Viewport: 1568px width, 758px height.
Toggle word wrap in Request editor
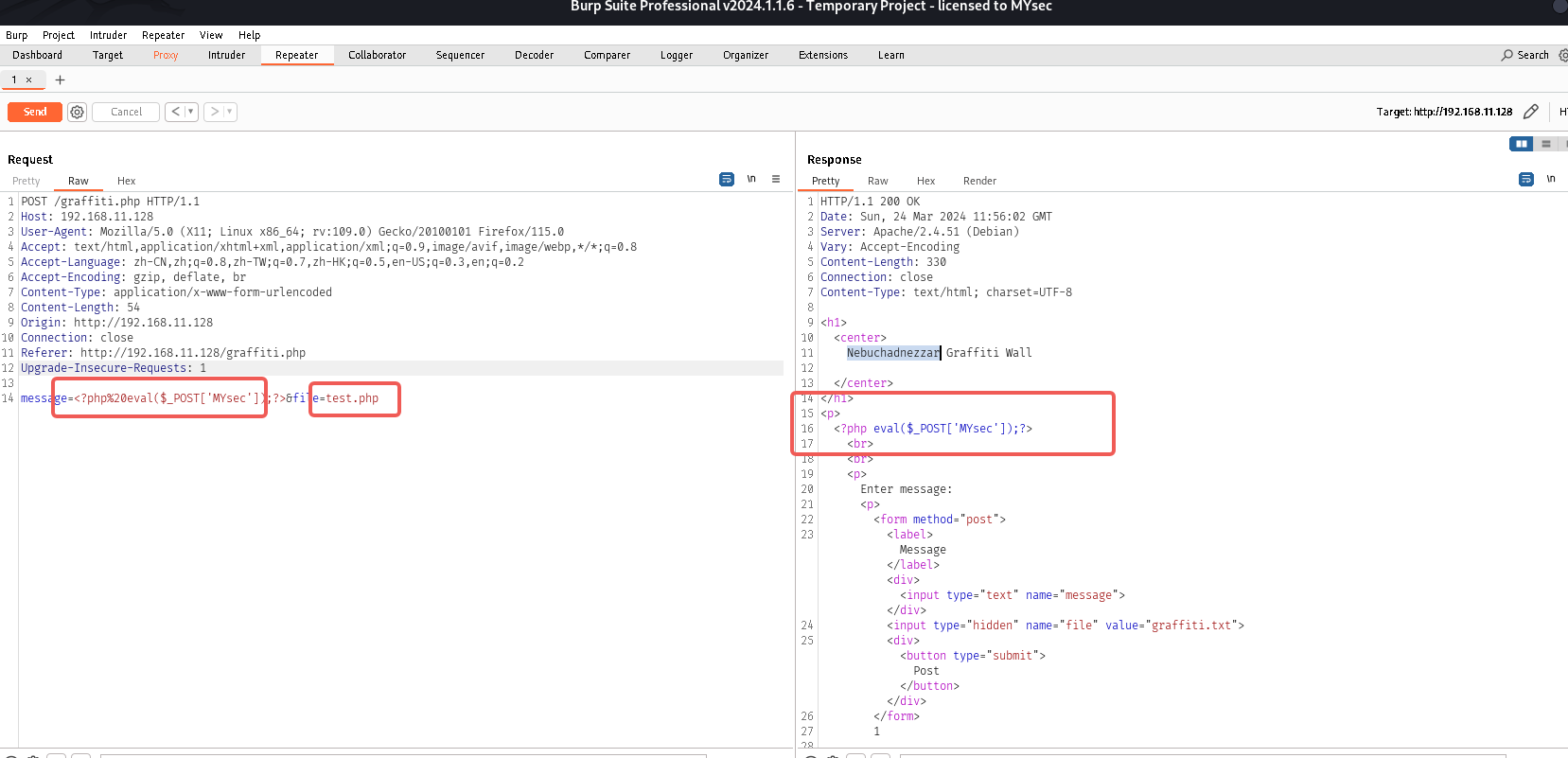click(727, 179)
